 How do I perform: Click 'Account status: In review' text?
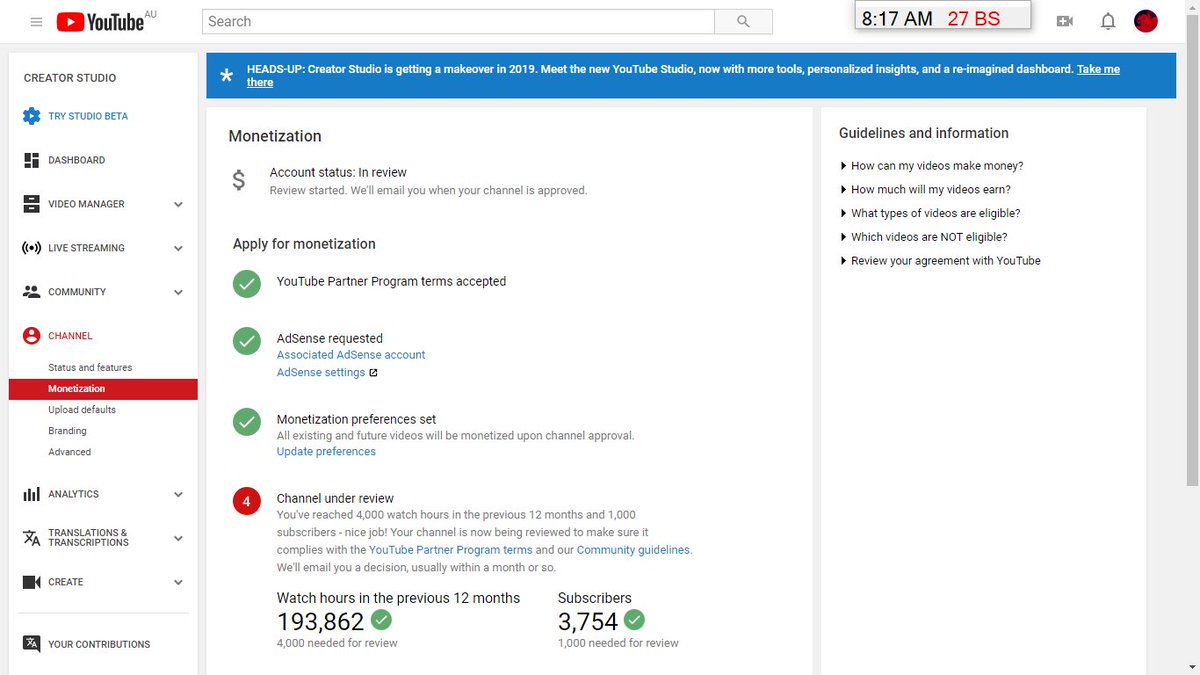[338, 172]
